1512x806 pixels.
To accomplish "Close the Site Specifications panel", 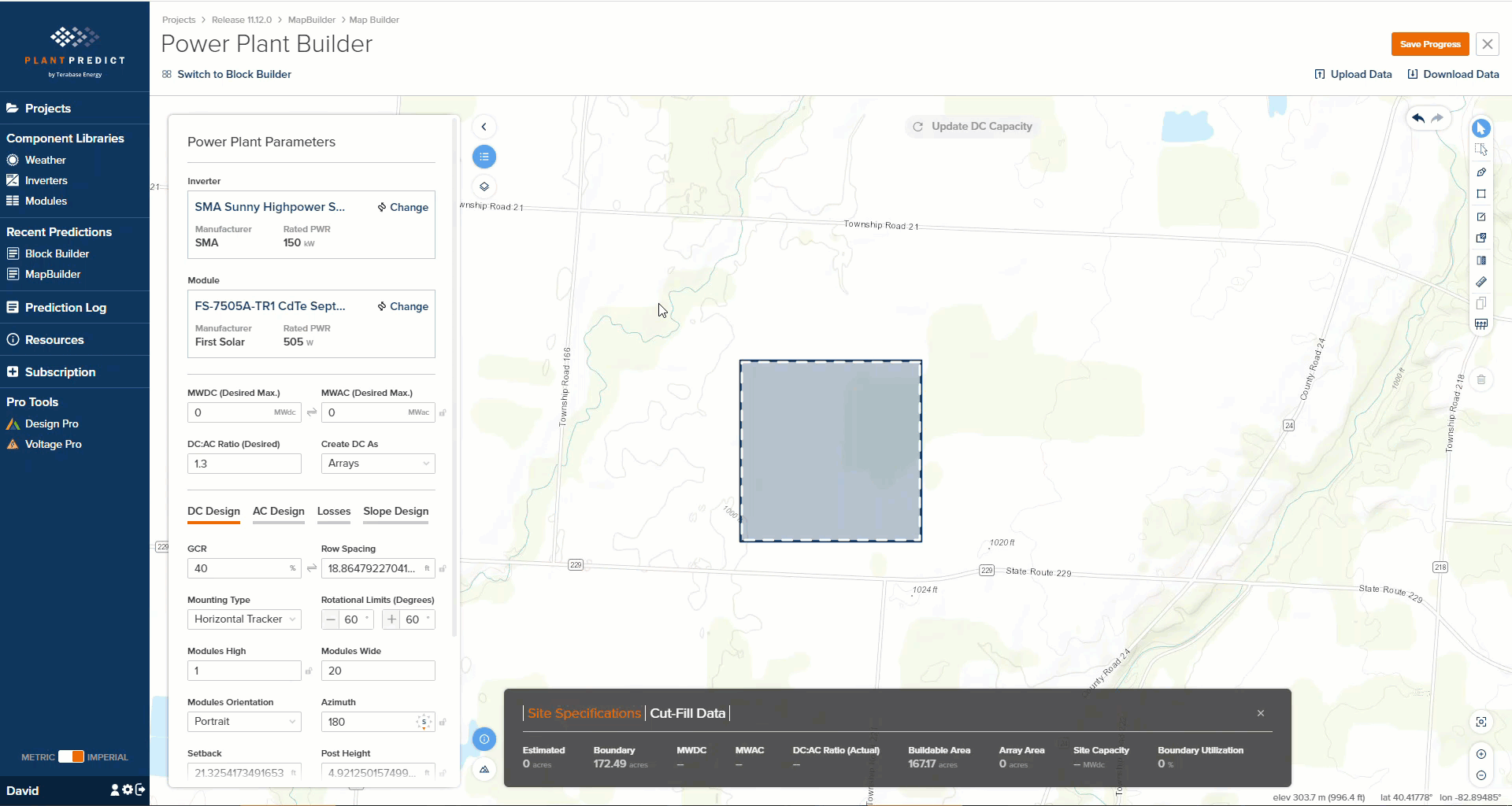I will 1261,713.
